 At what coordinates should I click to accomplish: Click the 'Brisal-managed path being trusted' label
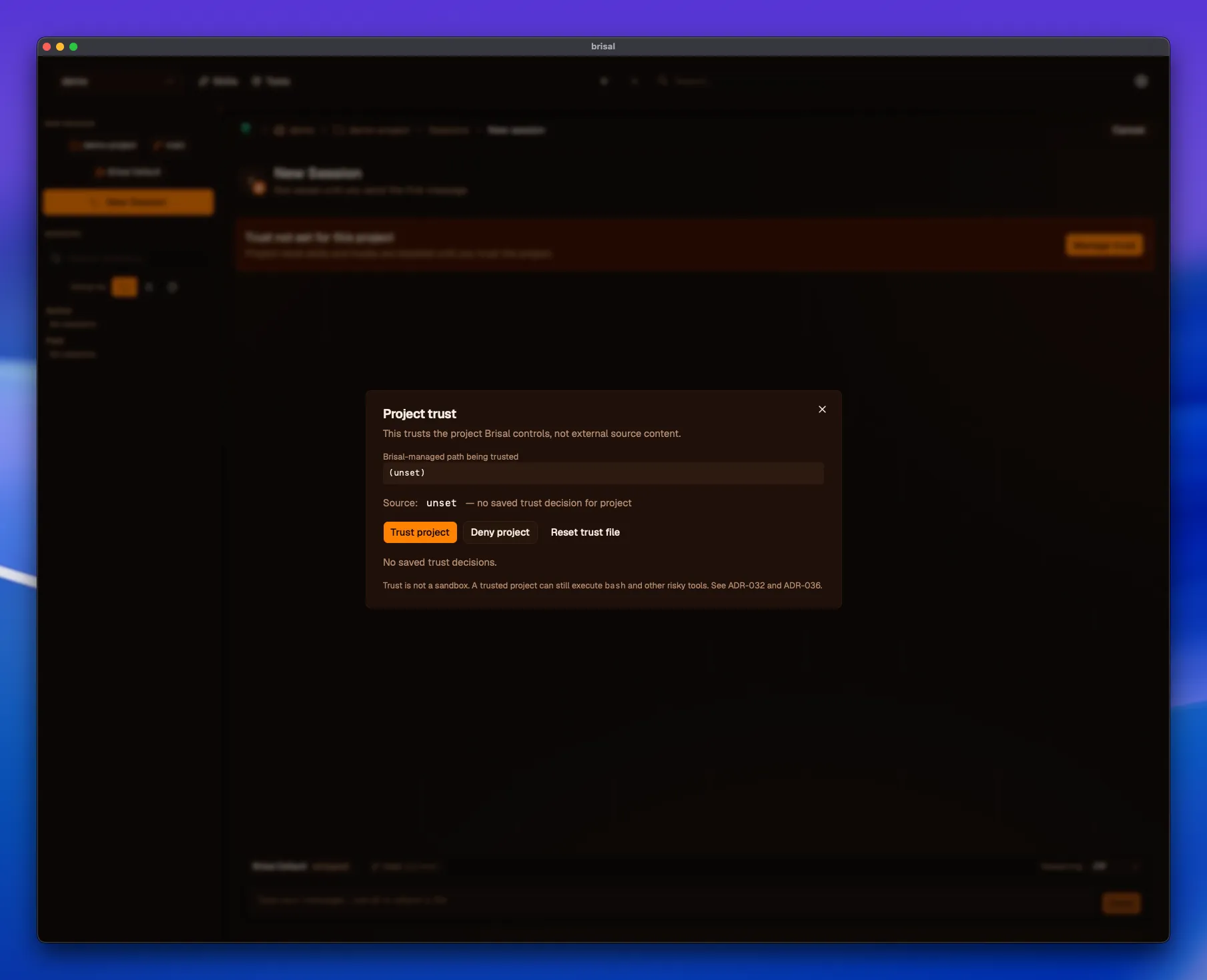(x=450, y=457)
